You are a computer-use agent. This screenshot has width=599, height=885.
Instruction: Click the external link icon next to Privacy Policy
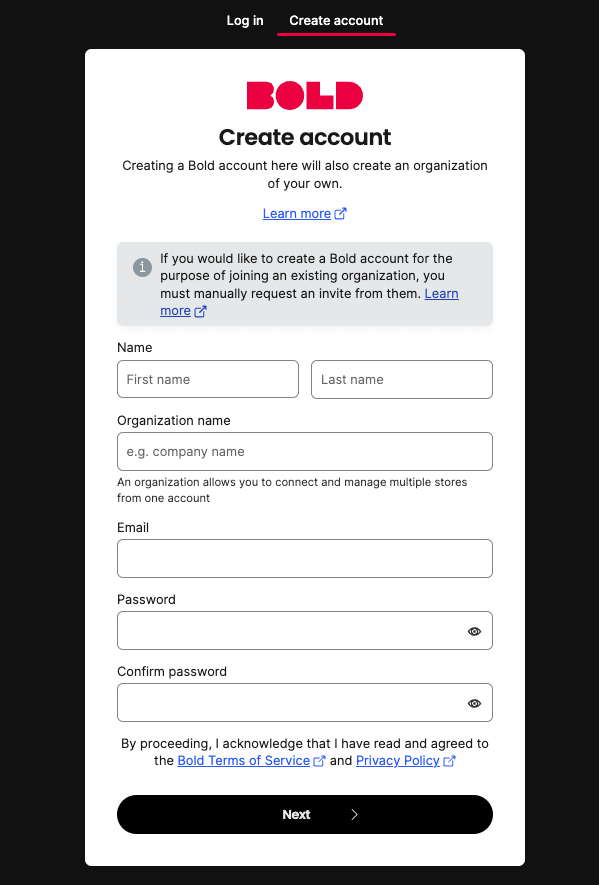(449, 760)
